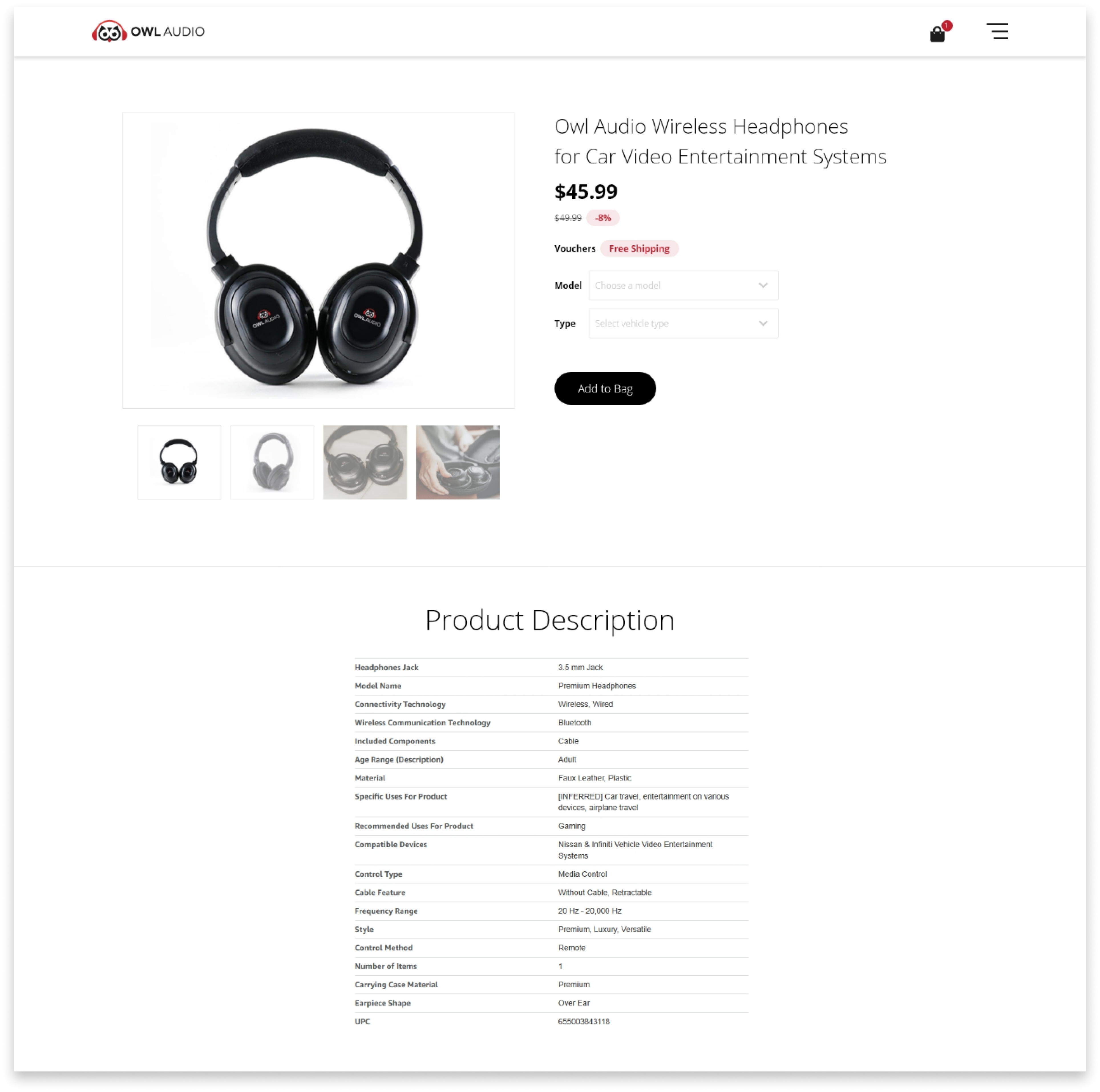Select the gray side-view headphones thumbnail
Screen dimensions: 1100x1092
point(272,462)
